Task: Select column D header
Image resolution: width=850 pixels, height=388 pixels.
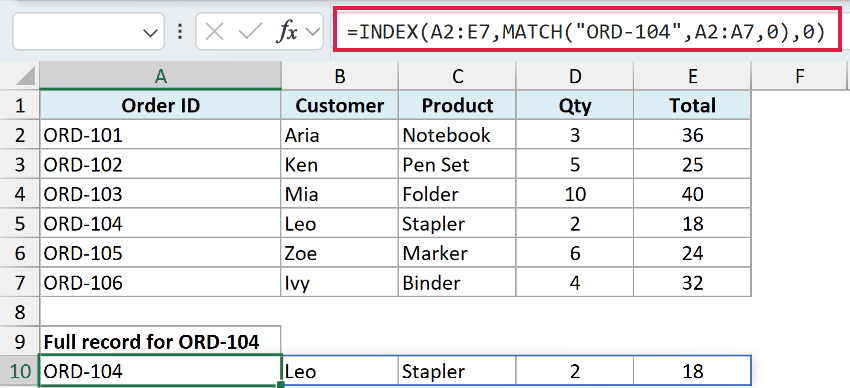Action: coord(575,76)
